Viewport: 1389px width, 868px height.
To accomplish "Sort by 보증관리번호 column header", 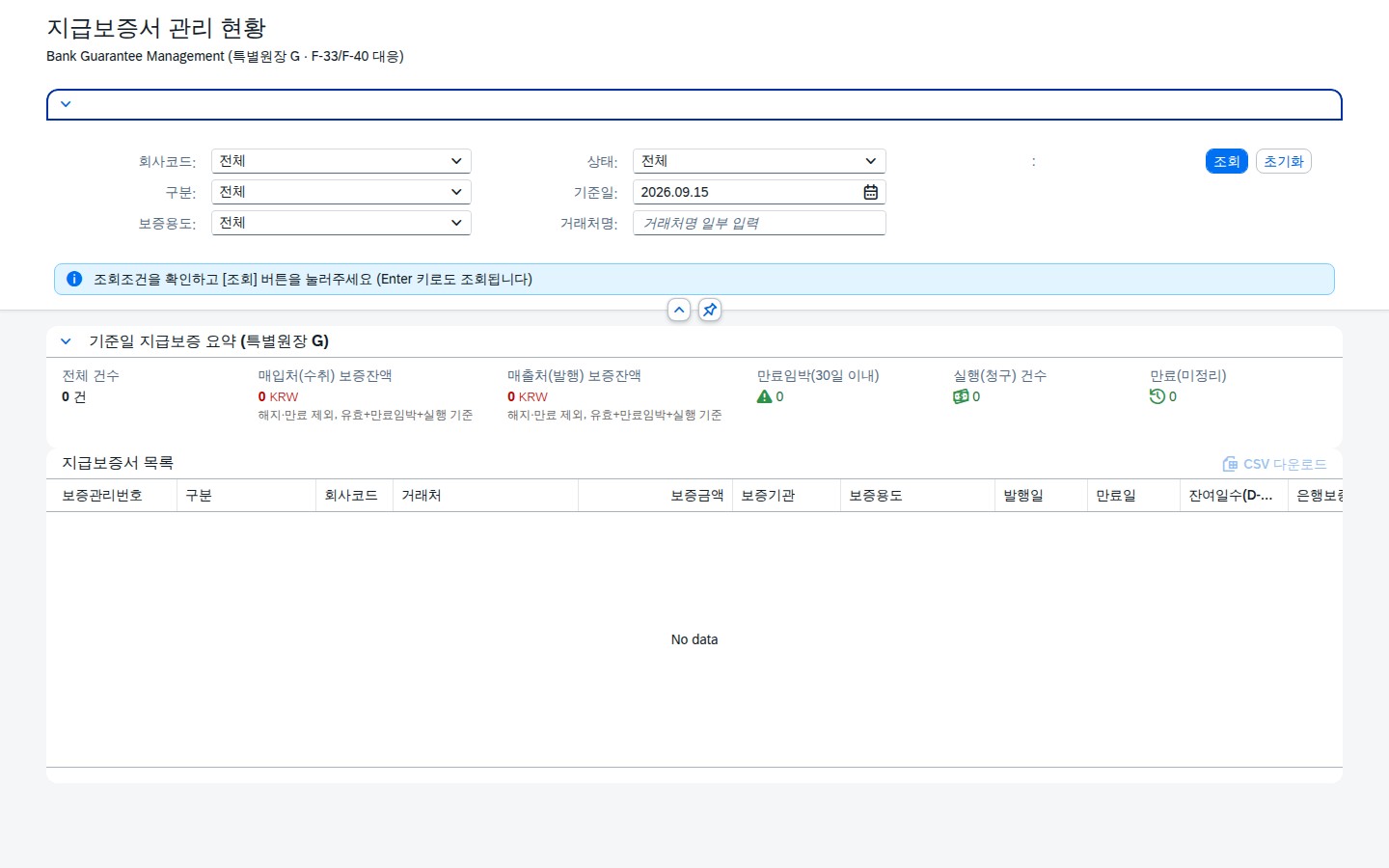I will click(x=112, y=496).
